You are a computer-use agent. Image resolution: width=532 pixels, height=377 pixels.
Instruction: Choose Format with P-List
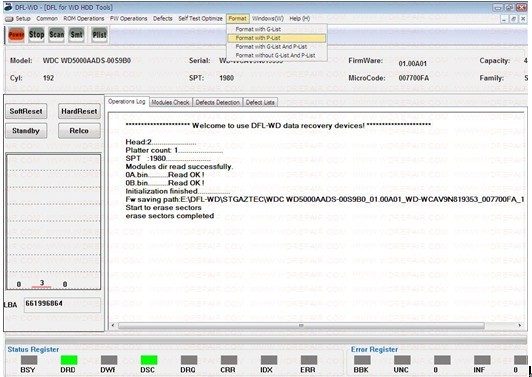tap(277, 38)
